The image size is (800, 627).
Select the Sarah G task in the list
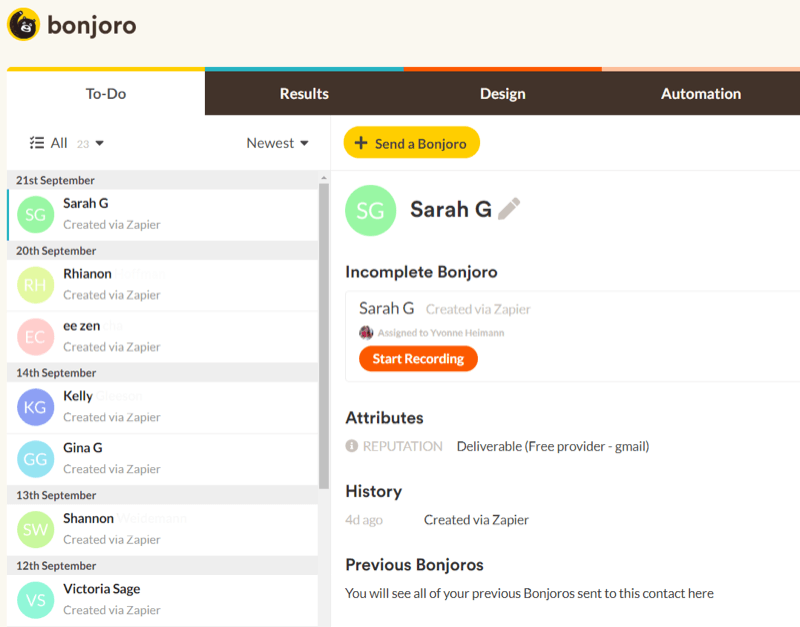(x=163, y=215)
